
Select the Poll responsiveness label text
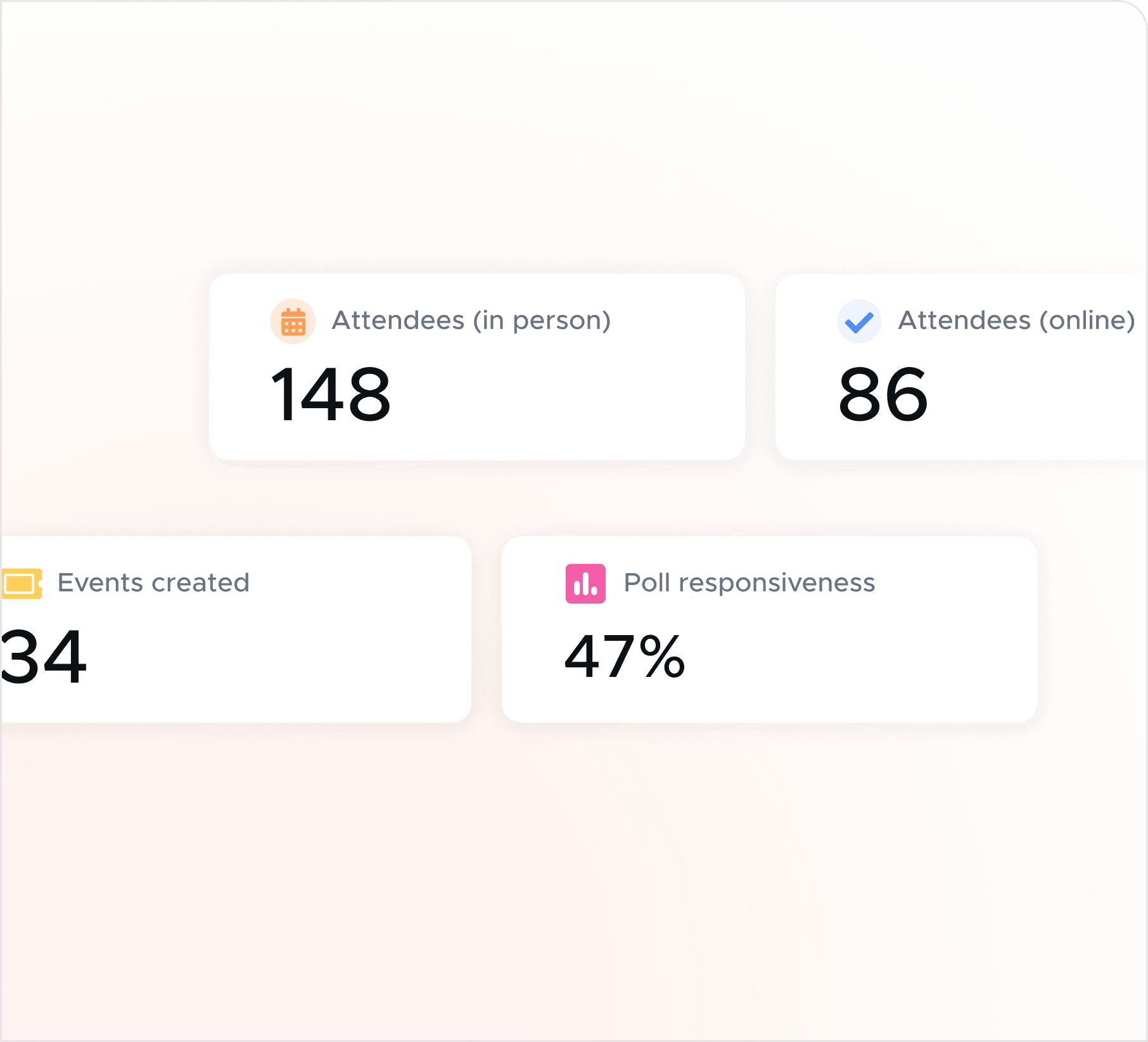point(748,581)
